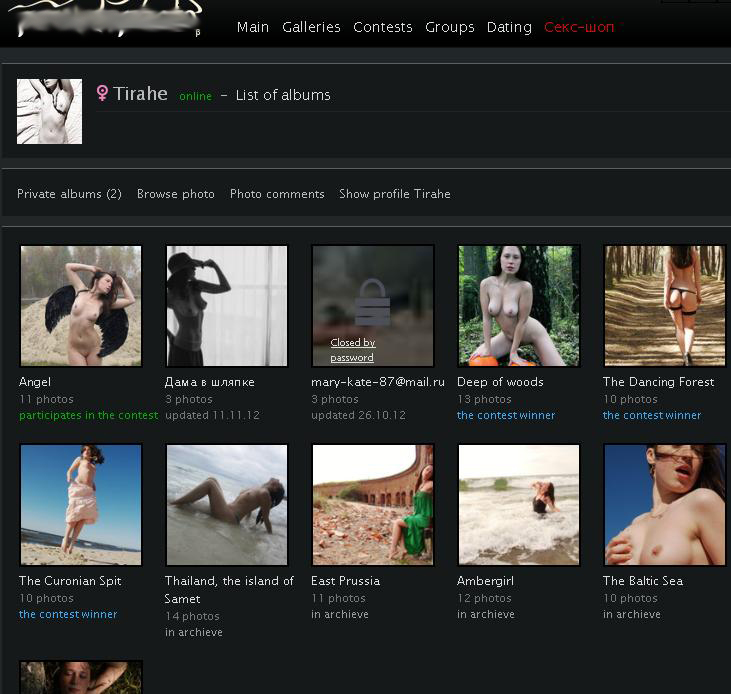Select in archieve under East Prussia
Viewport: 731px width, 694px height.
tap(340, 614)
